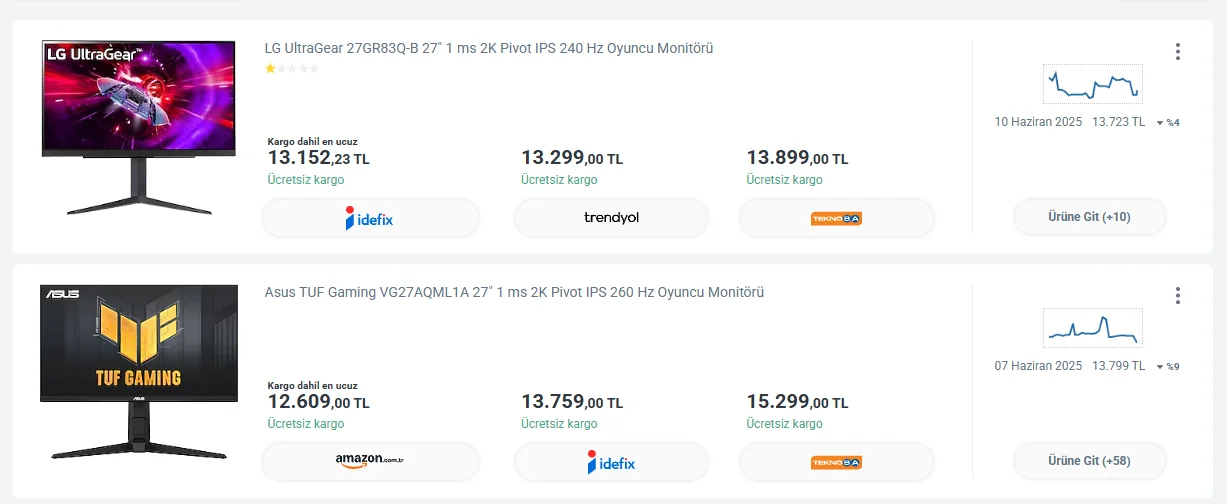Open the three-dot menu for Asus TUF Gaming
Screen dimensions: 1227x504
click(x=1178, y=295)
